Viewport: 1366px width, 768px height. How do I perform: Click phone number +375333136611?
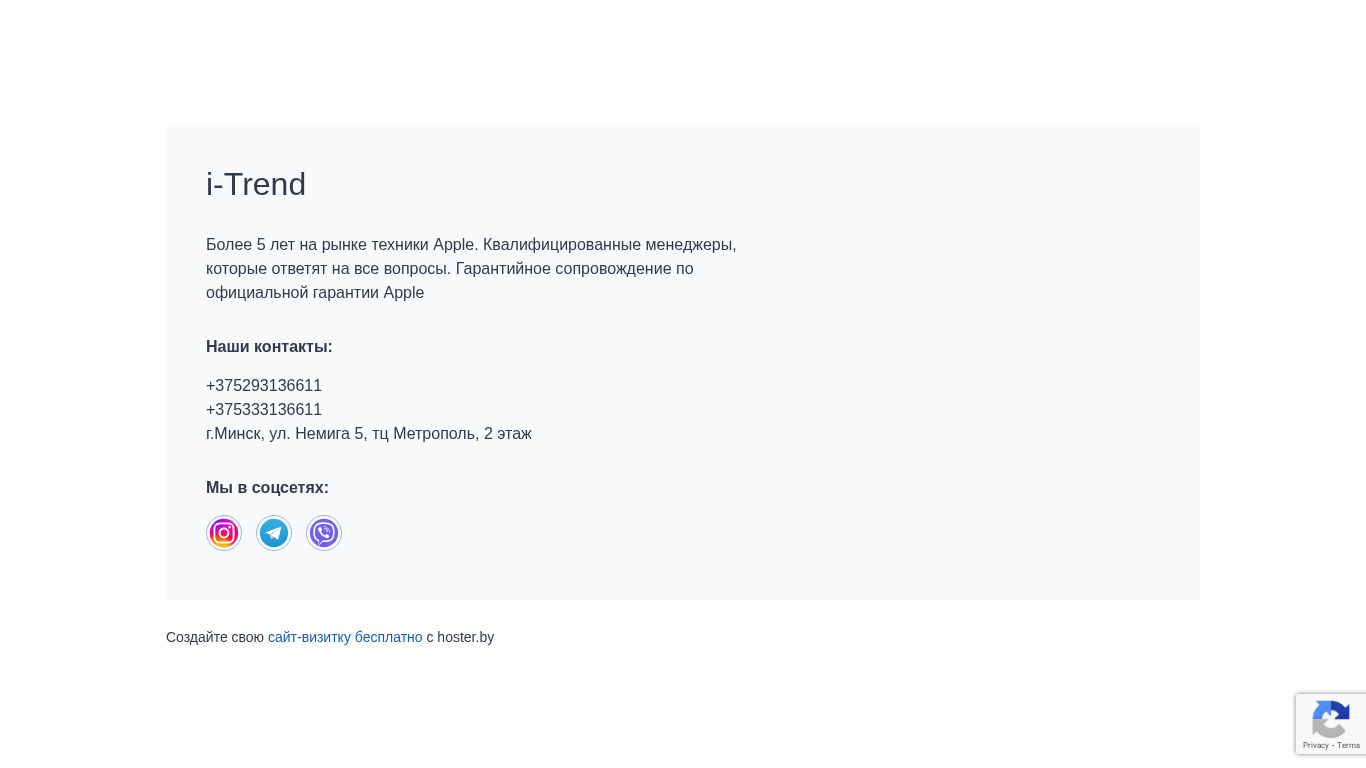click(x=264, y=410)
